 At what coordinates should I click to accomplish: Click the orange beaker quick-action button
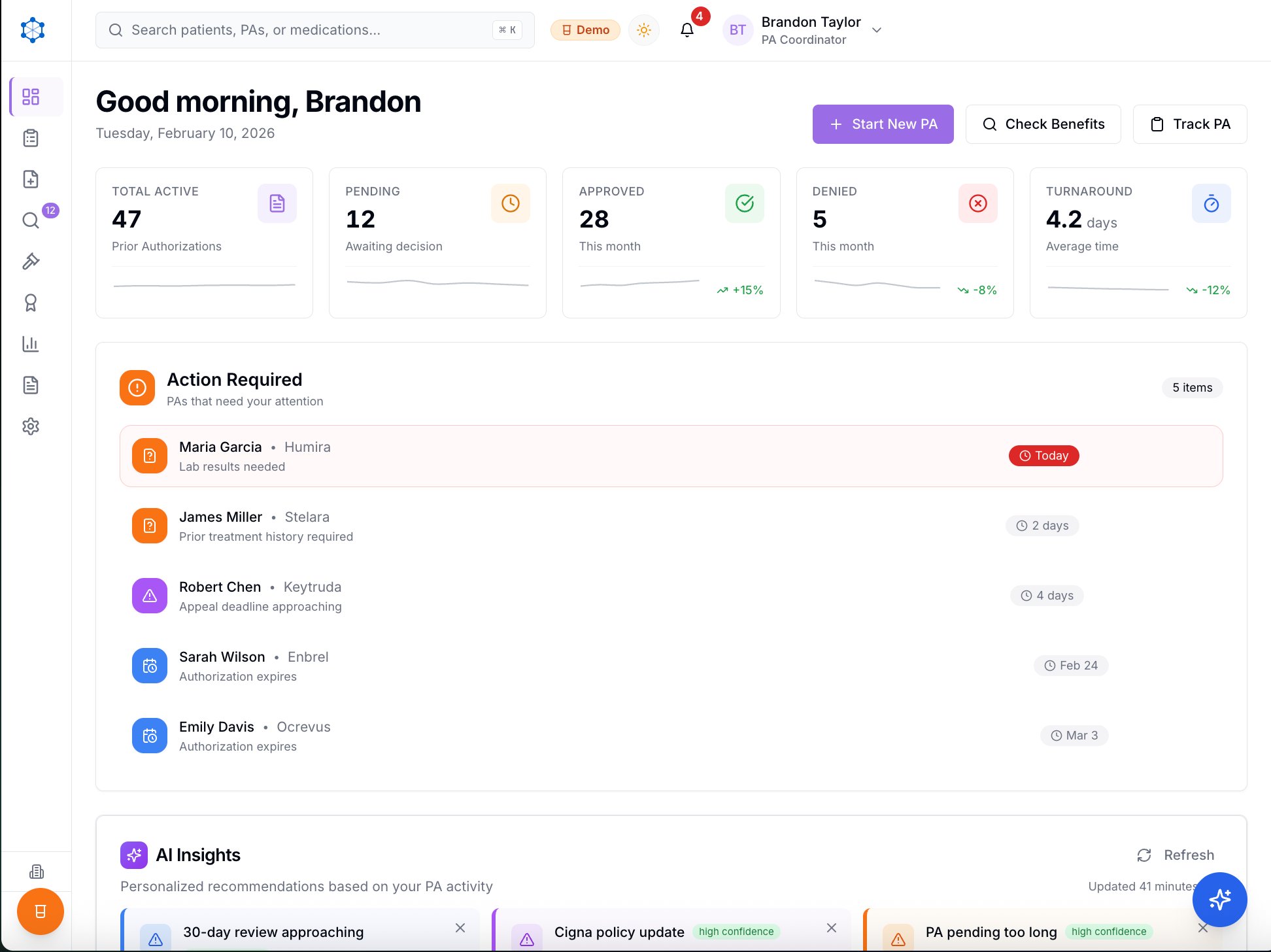click(40, 911)
